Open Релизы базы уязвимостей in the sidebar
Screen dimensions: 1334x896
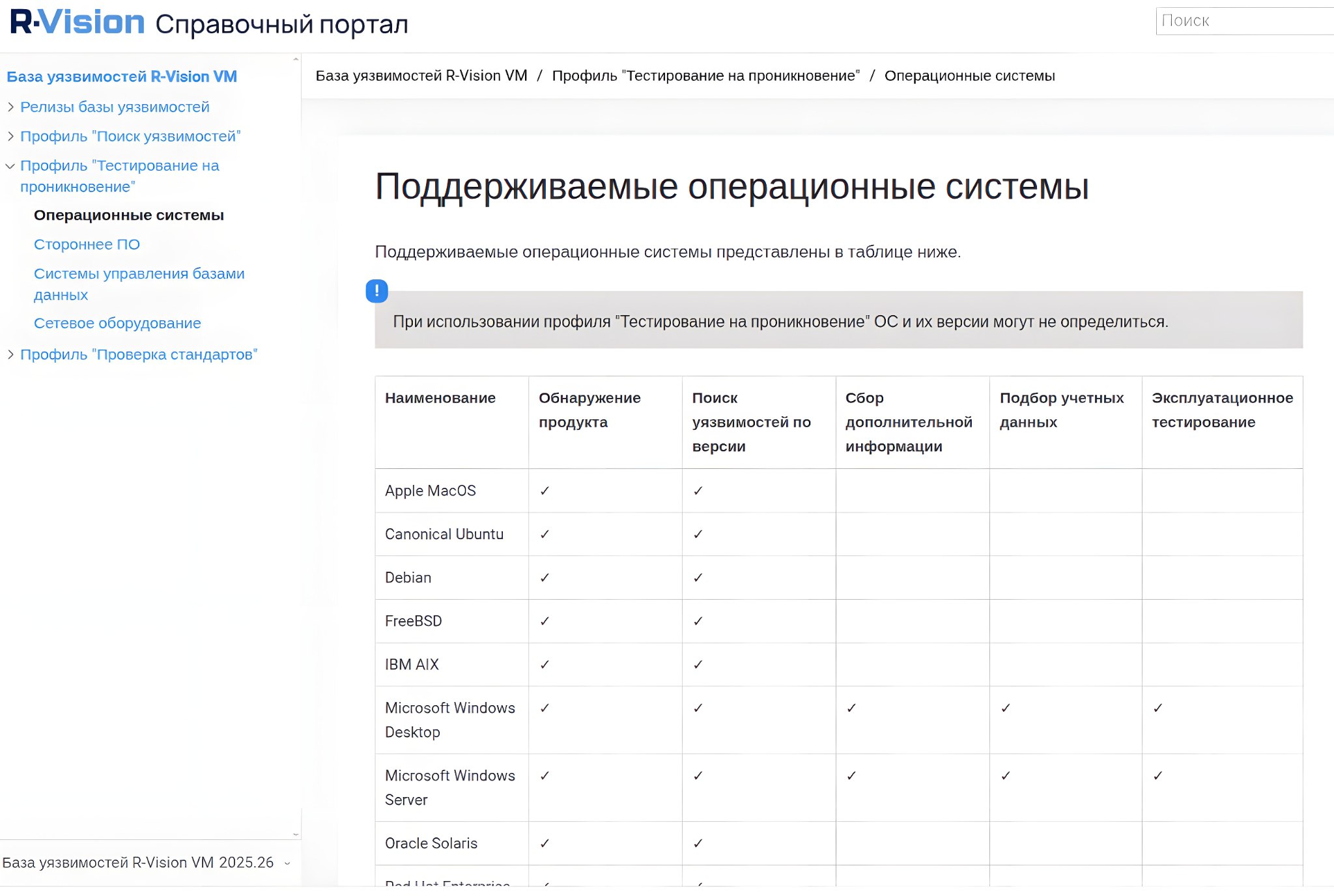point(115,107)
